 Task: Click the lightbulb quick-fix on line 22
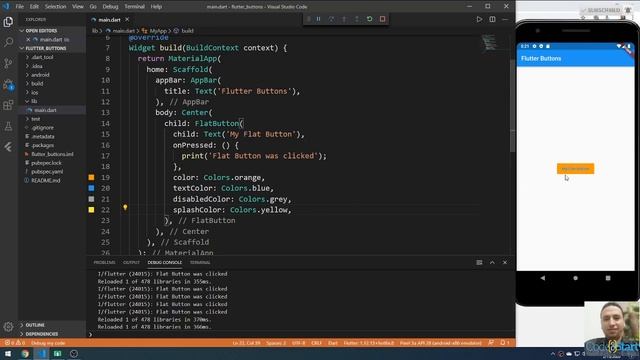click(x=125, y=208)
